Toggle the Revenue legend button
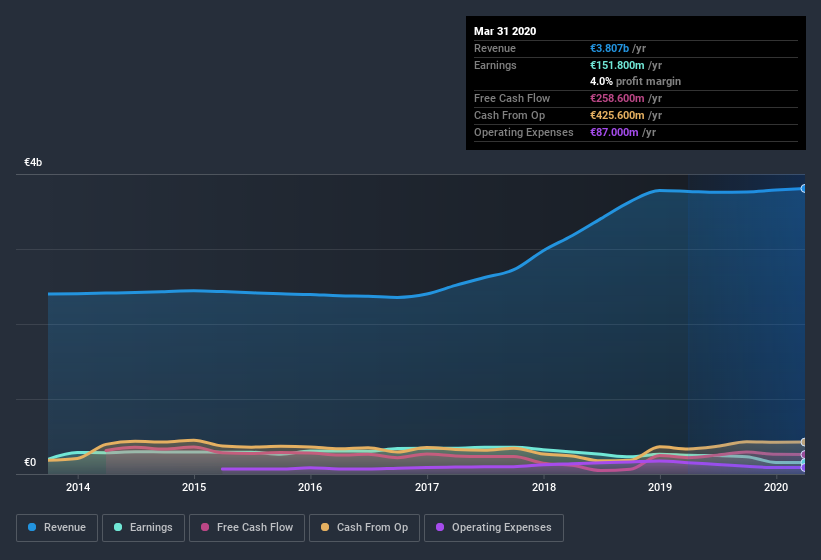821x560 pixels. 57,528
